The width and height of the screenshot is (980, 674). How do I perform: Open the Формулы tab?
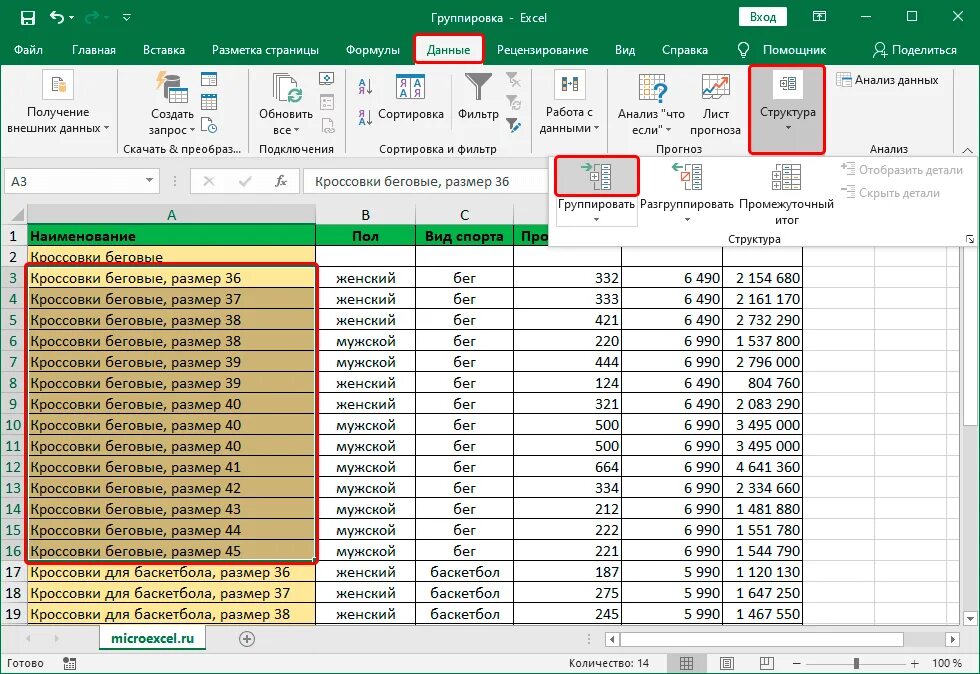tap(372, 50)
